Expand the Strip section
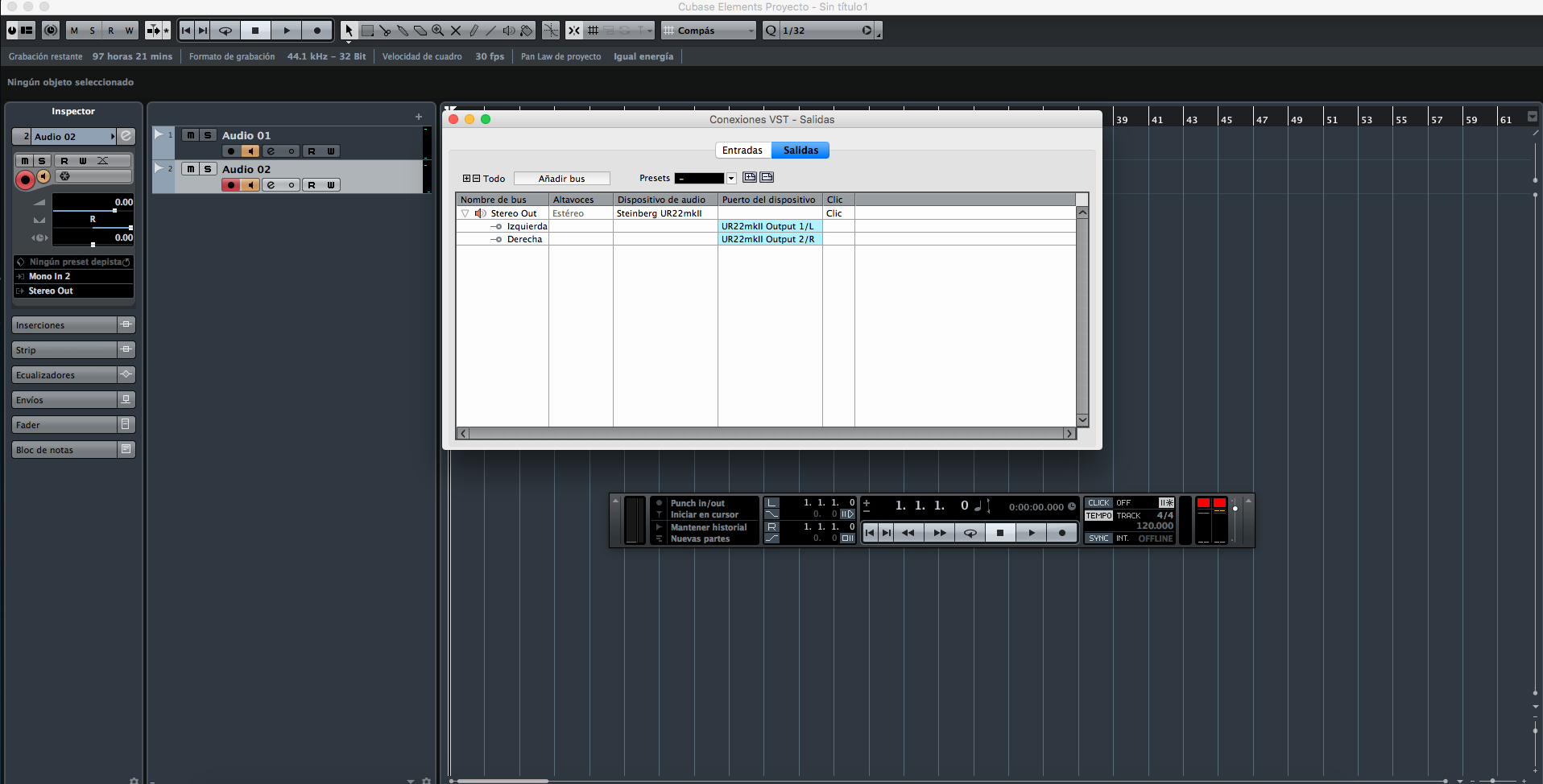The height and width of the screenshot is (784, 1543). tap(73, 350)
